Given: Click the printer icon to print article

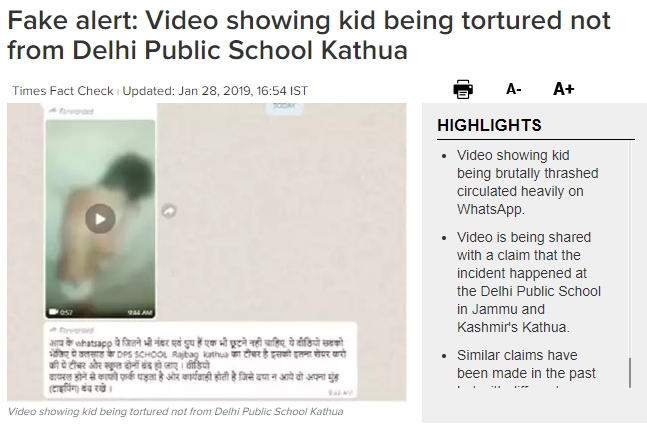Looking at the screenshot, I should pyautogui.click(x=463, y=89).
